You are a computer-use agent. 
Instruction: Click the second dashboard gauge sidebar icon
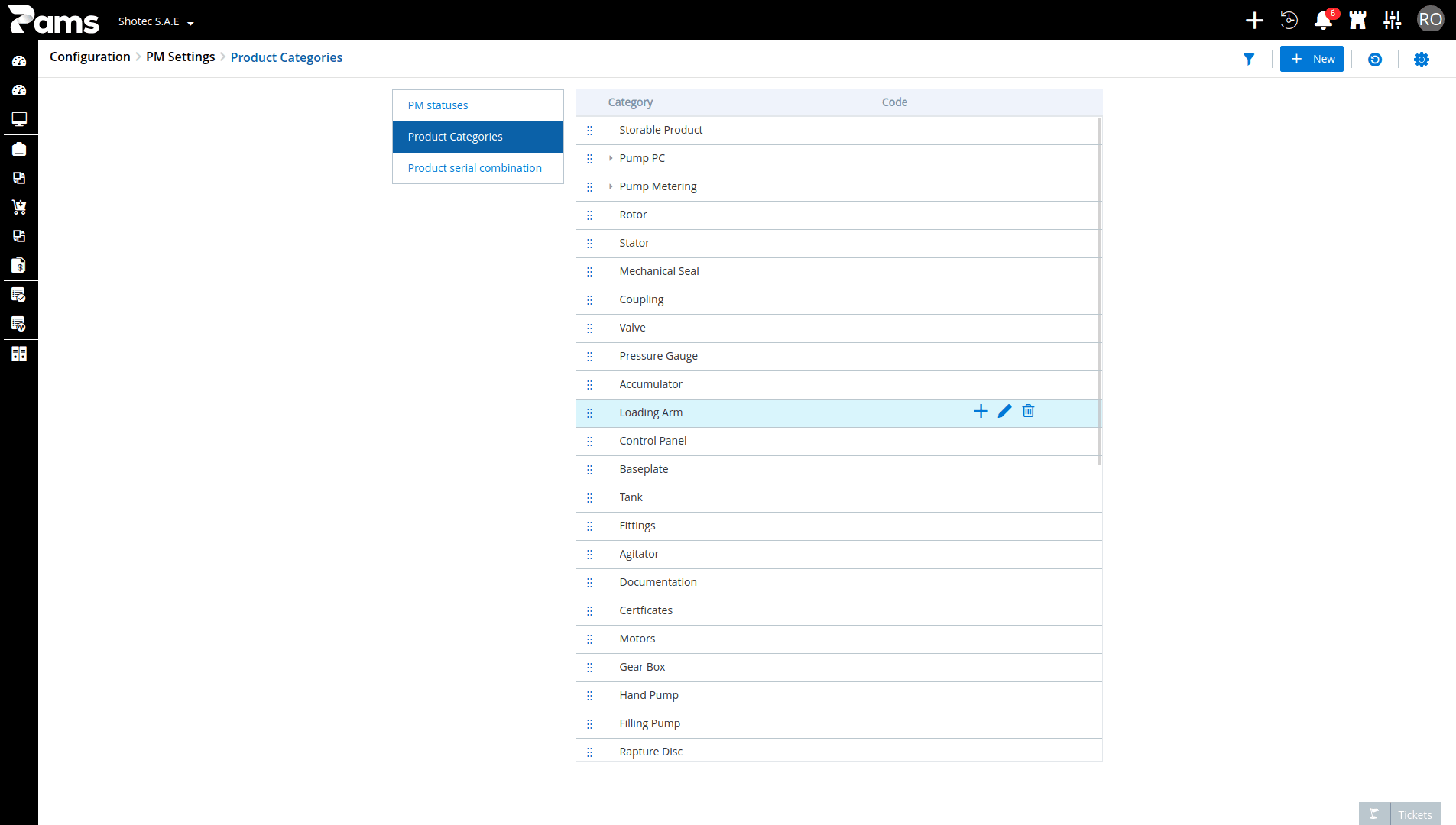click(19, 90)
